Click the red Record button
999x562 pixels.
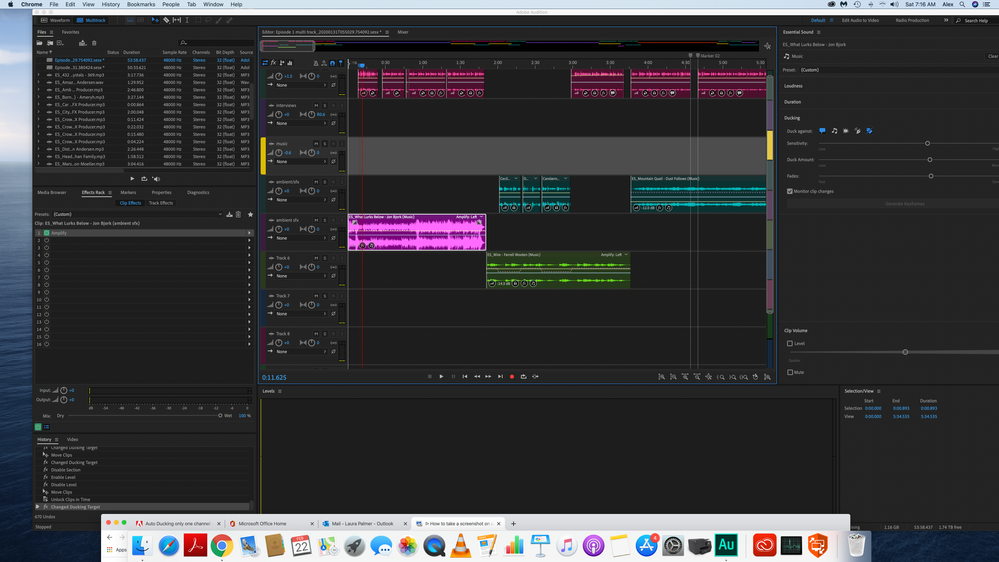[512, 377]
